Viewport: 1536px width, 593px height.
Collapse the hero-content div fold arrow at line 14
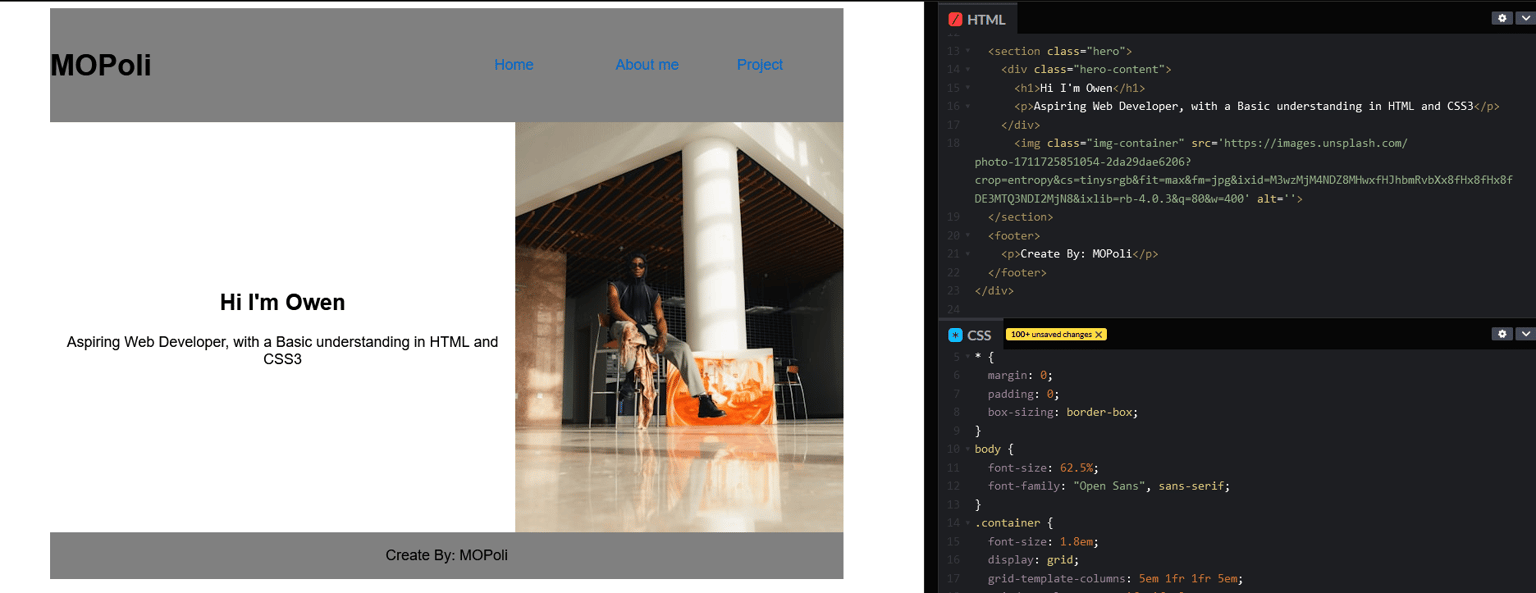968,70
